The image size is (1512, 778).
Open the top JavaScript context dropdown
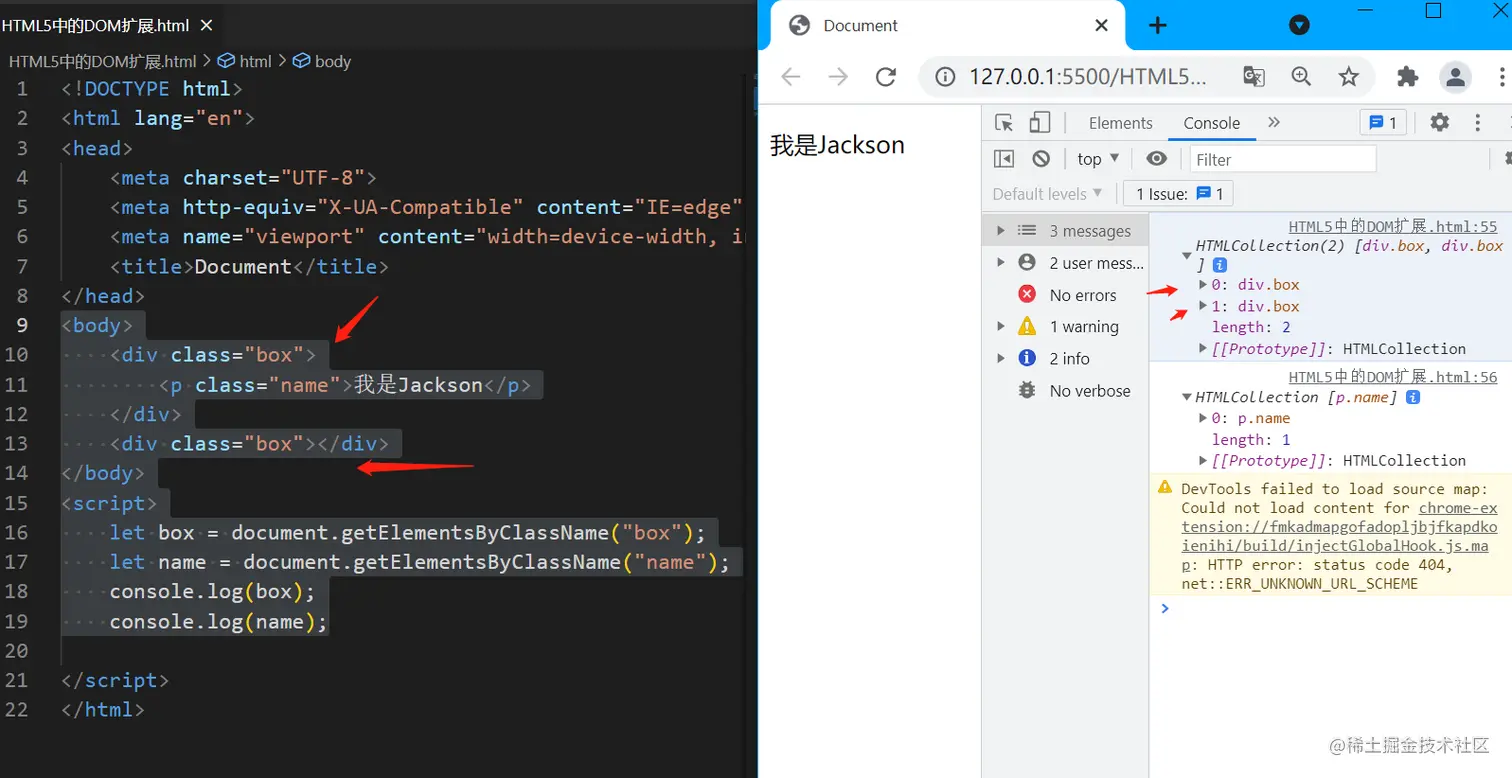(x=1099, y=159)
